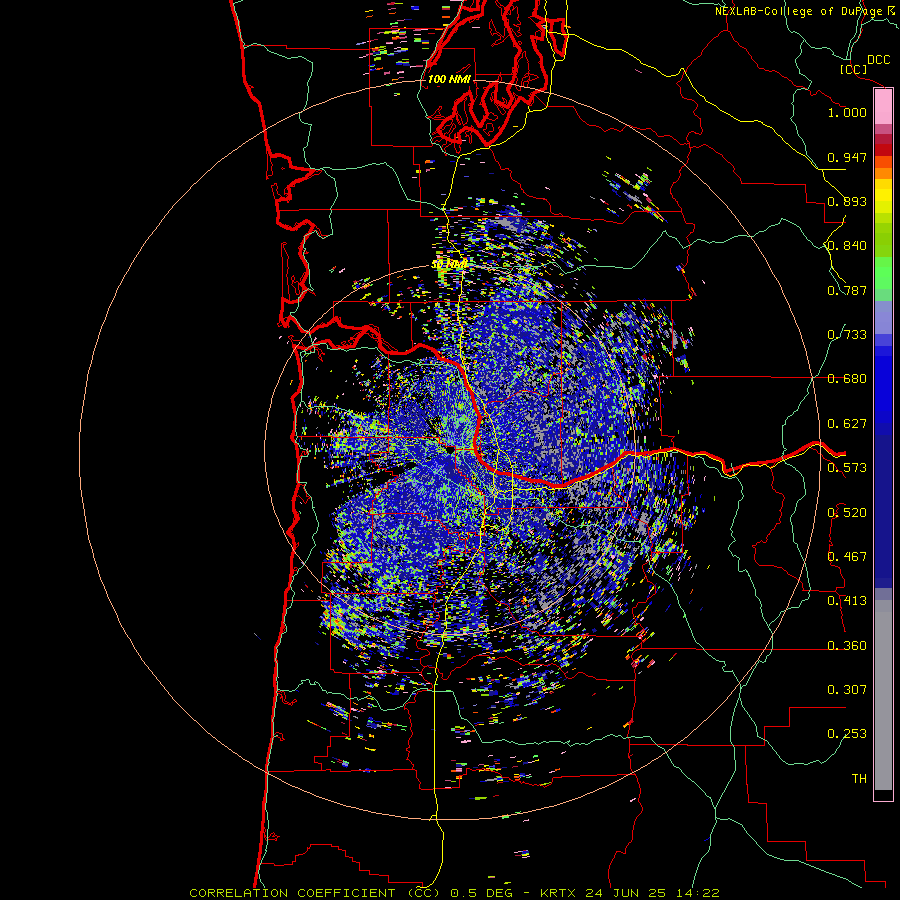
Task: Click the 50 NMI range ring label
Action: point(449,265)
